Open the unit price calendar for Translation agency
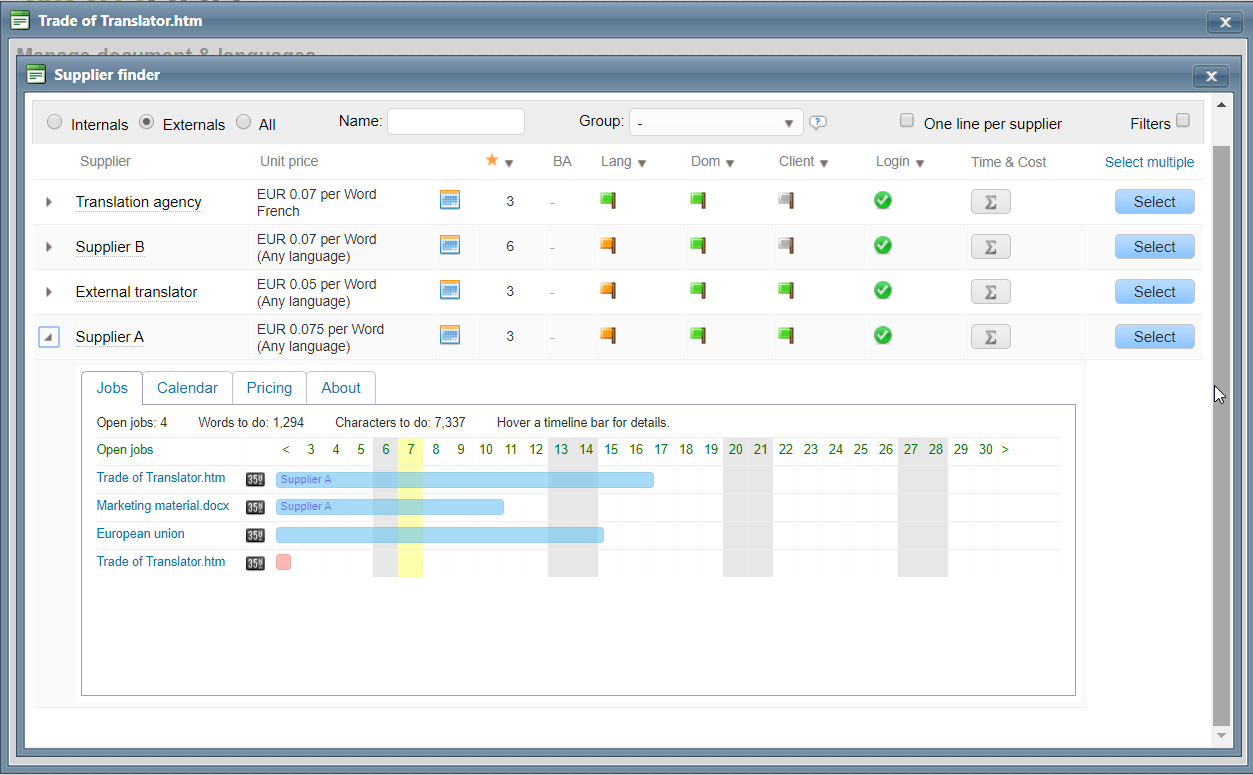1253x775 pixels. click(450, 200)
